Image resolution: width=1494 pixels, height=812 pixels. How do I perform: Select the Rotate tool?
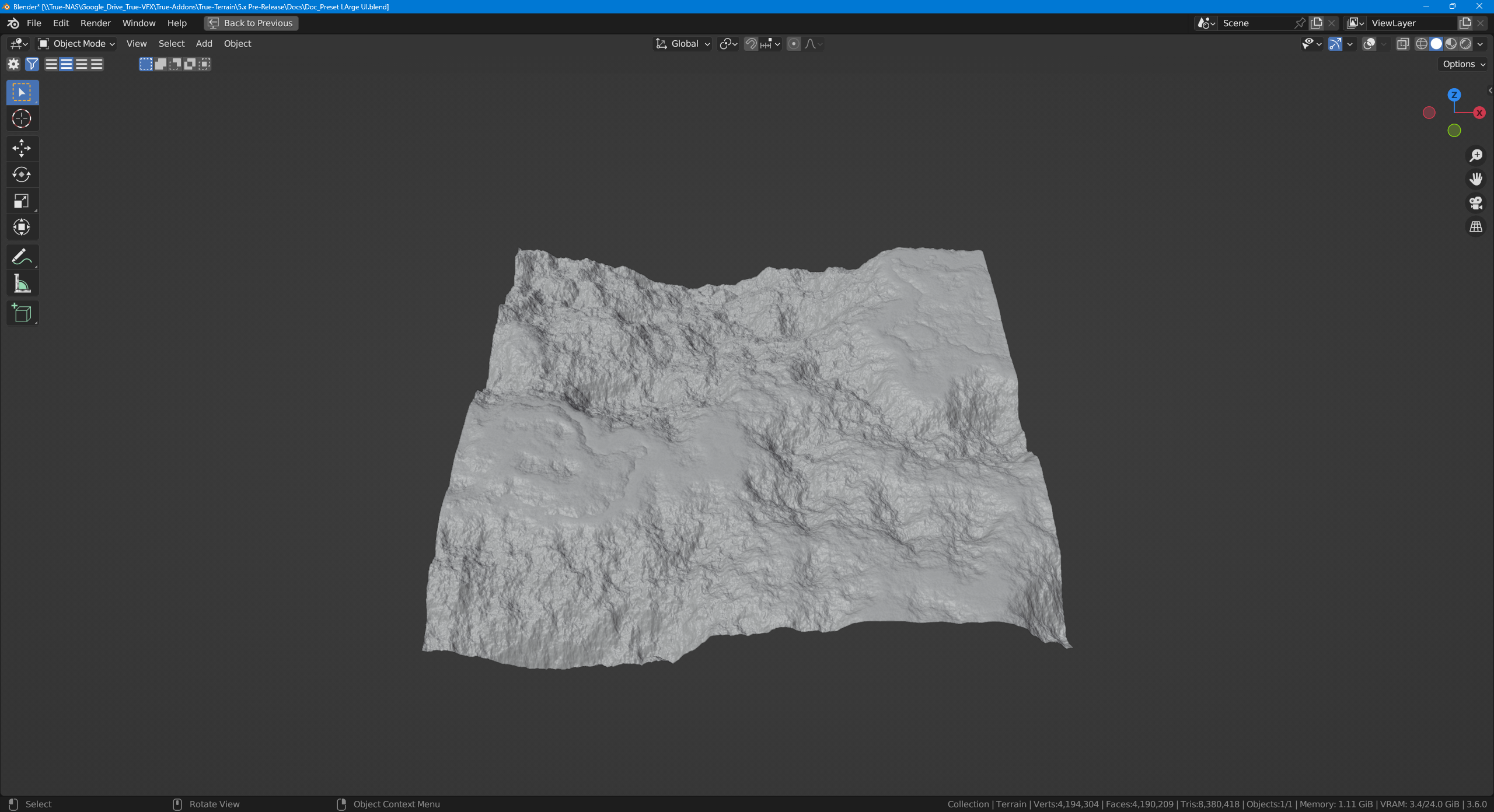click(22, 174)
